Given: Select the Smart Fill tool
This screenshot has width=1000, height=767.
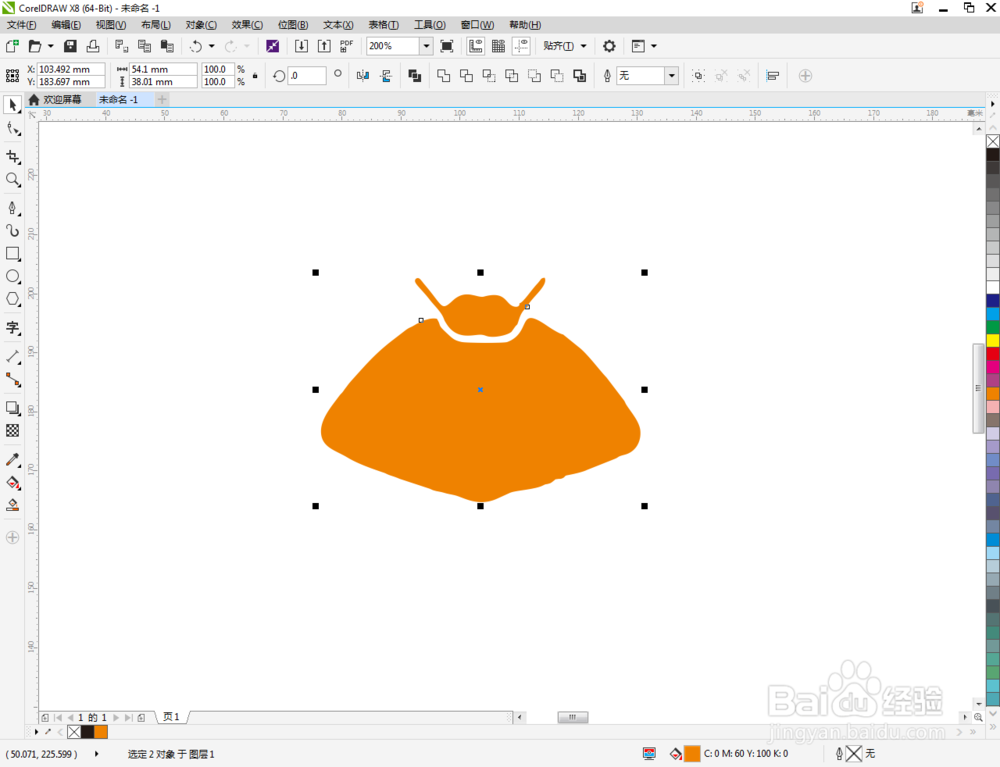Looking at the screenshot, I should 13,506.
